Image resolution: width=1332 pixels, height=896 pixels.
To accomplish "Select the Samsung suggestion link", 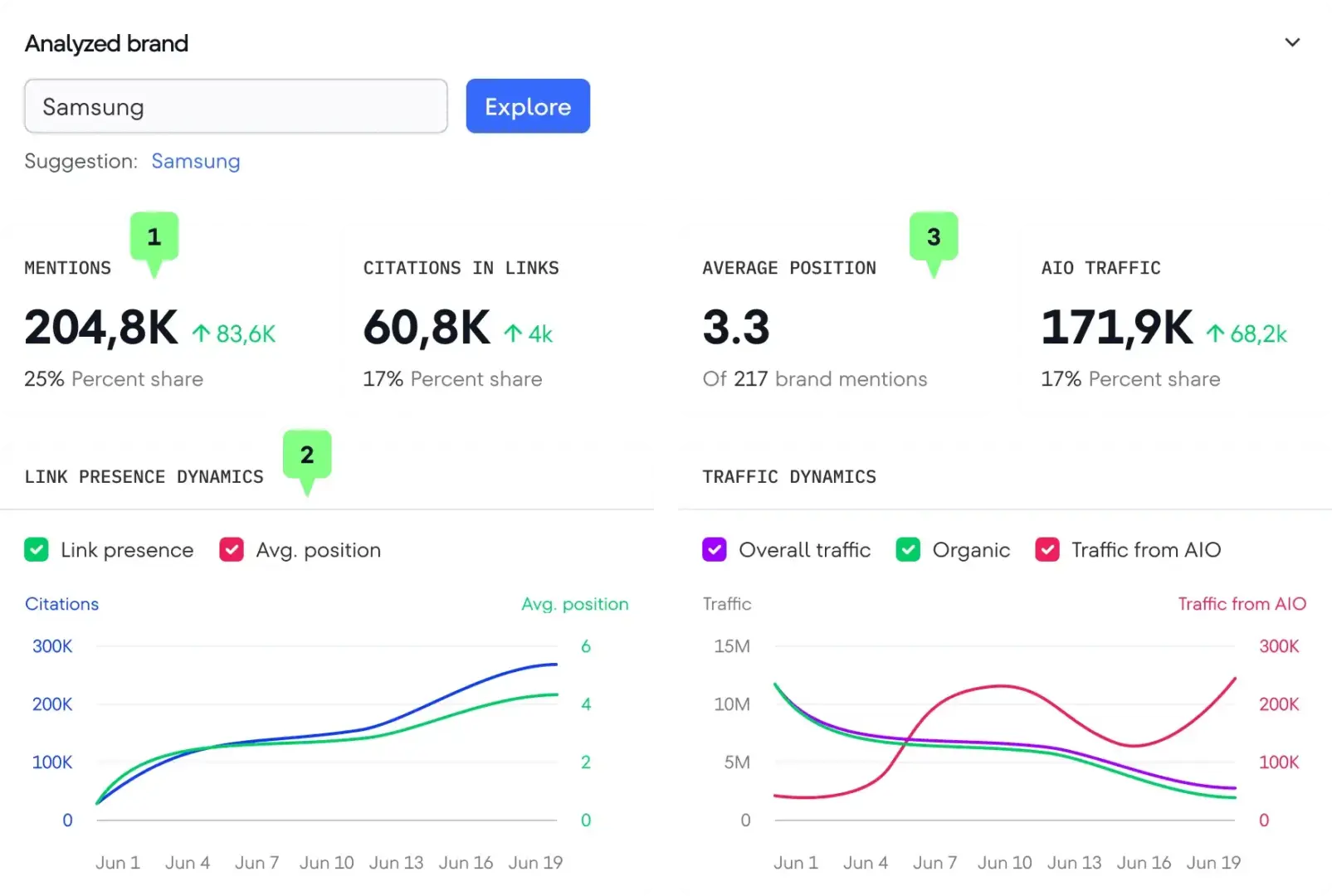I will coord(196,161).
